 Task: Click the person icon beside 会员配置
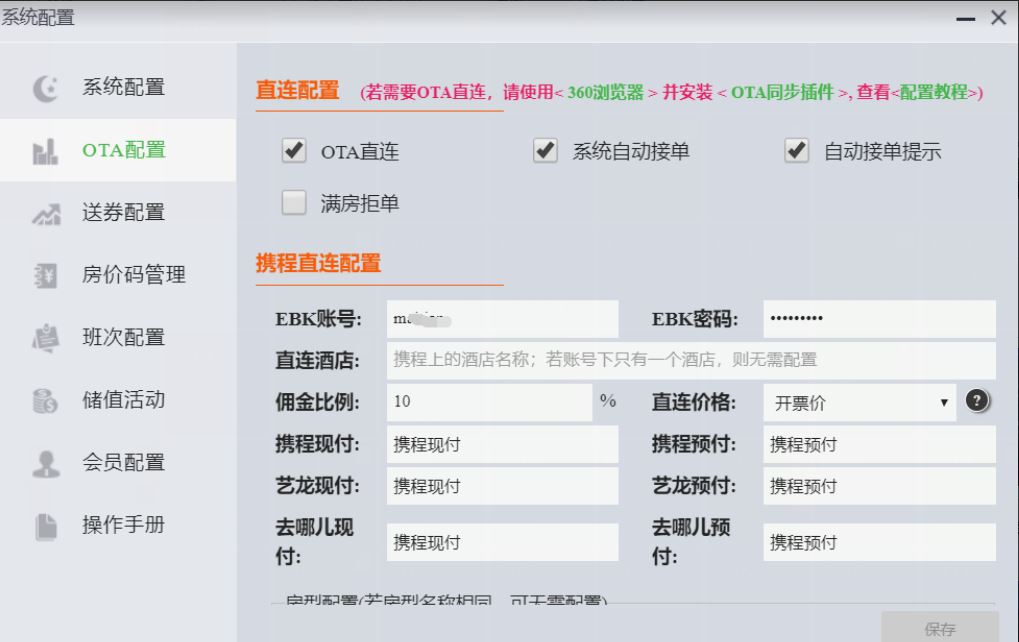pos(40,463)
